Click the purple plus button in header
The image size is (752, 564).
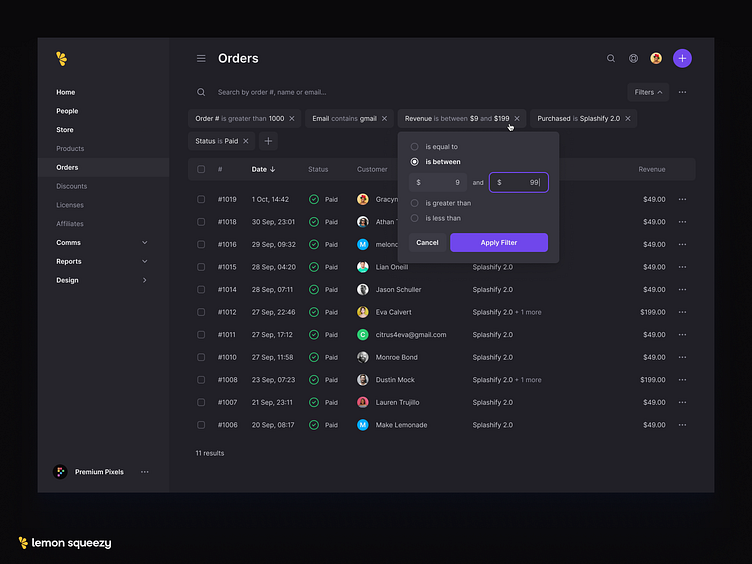pos(682,59)
